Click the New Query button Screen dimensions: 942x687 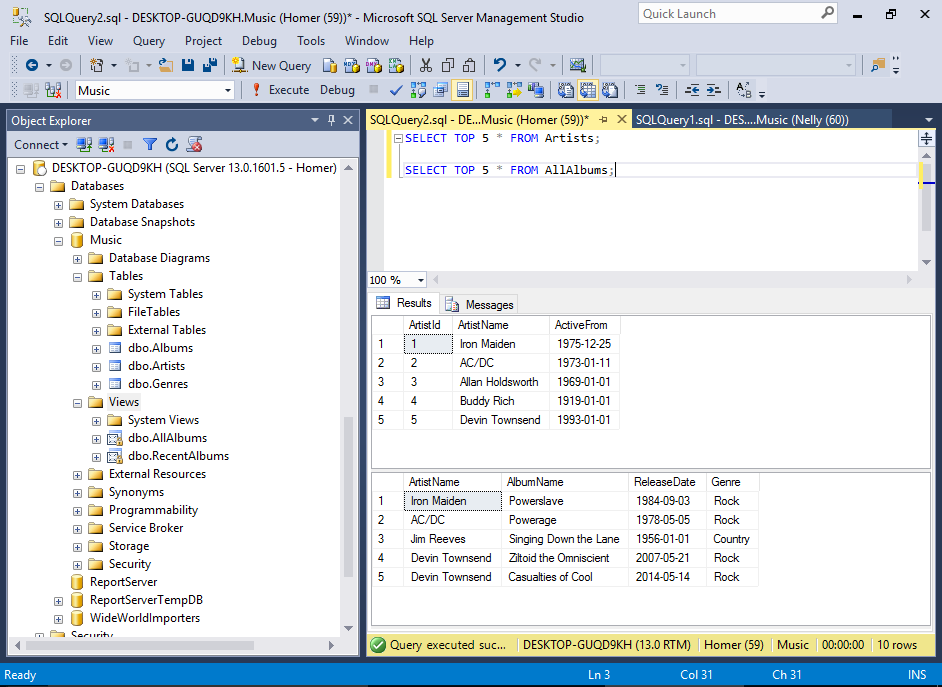(x=272, y=65)
